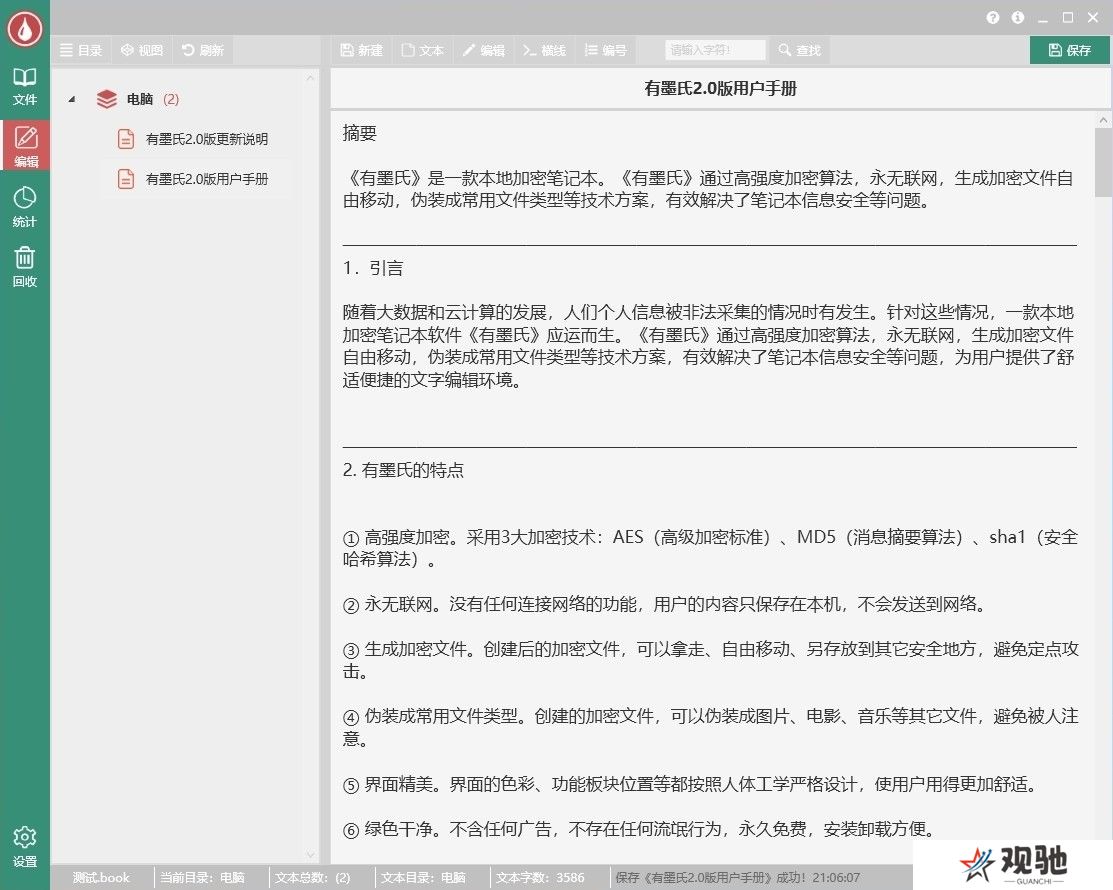Click status bar entry 当前目录: 电脑
1113x890 pixels.
[202, 878]
